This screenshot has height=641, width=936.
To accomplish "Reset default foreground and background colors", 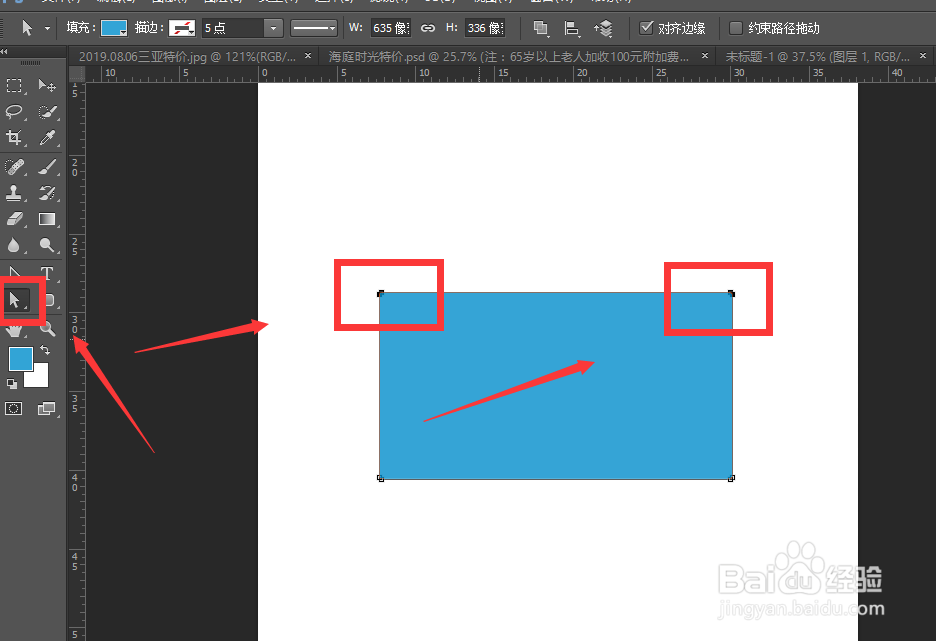I will point(12,383).
